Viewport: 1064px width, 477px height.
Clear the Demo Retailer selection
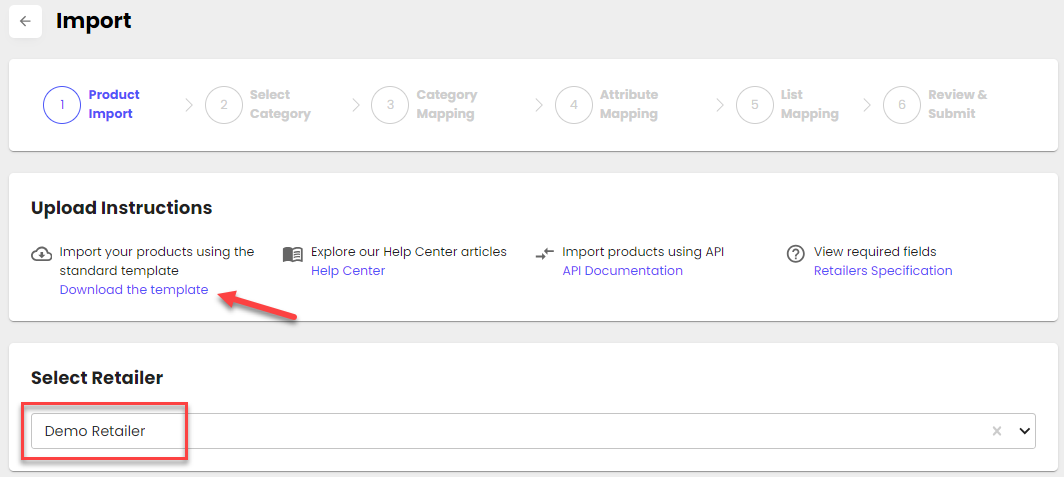coord(996,431)
